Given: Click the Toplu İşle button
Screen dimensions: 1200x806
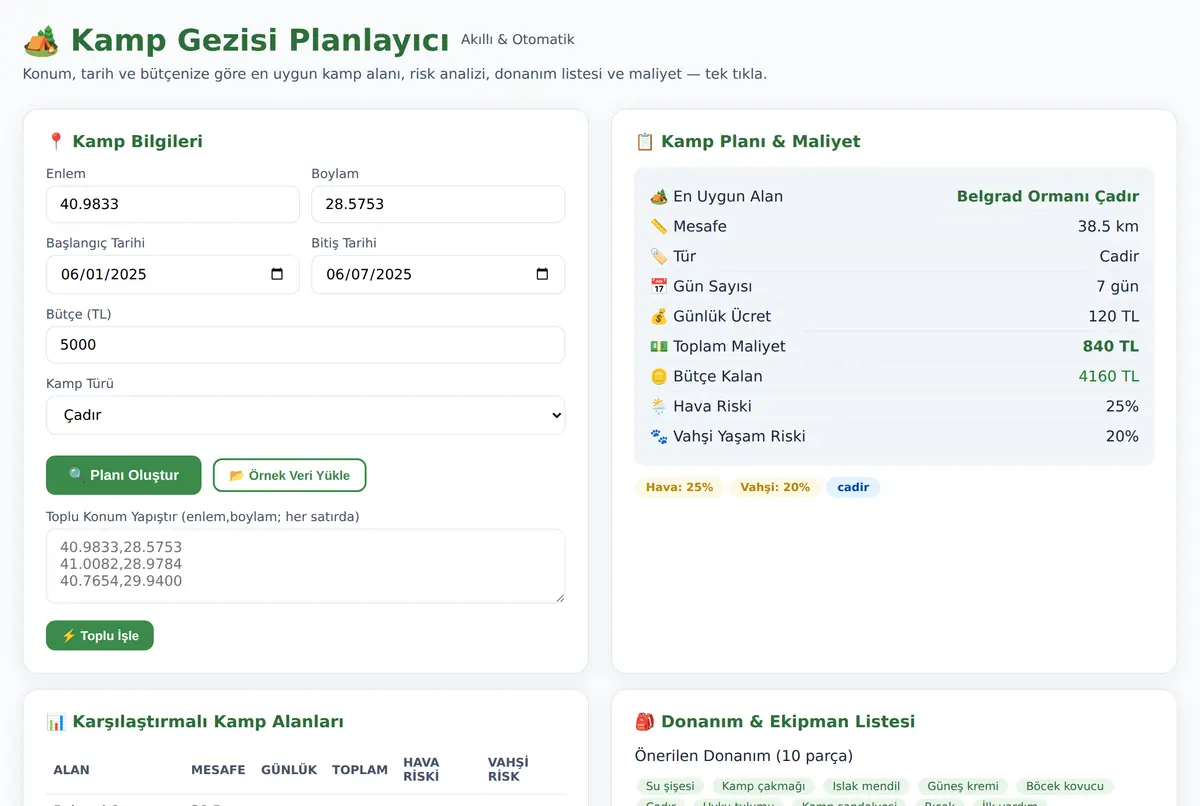Looking at the screenshot, I should click(100, 635).
